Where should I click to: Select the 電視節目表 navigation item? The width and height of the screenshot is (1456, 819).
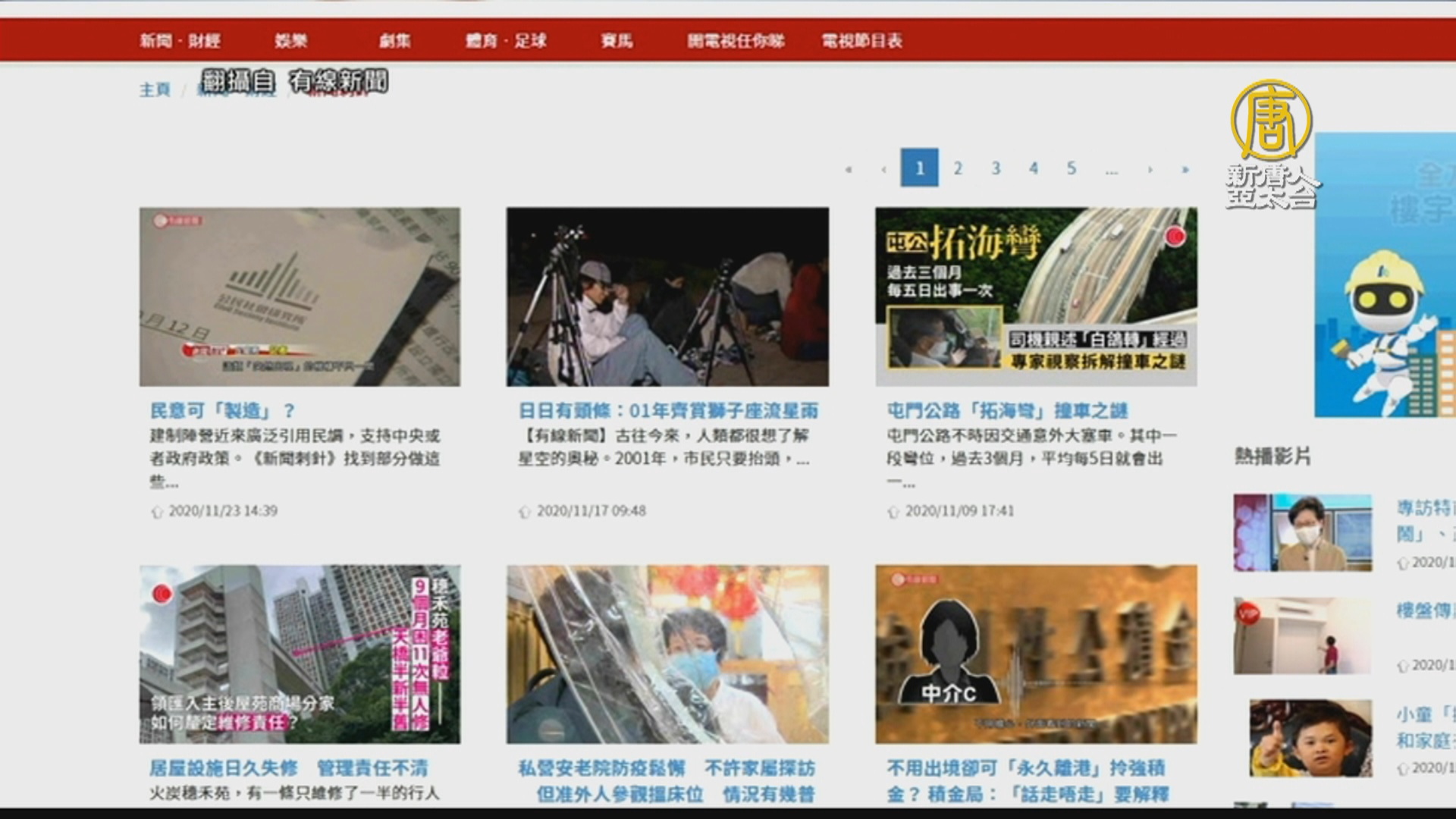click(861, 41)
